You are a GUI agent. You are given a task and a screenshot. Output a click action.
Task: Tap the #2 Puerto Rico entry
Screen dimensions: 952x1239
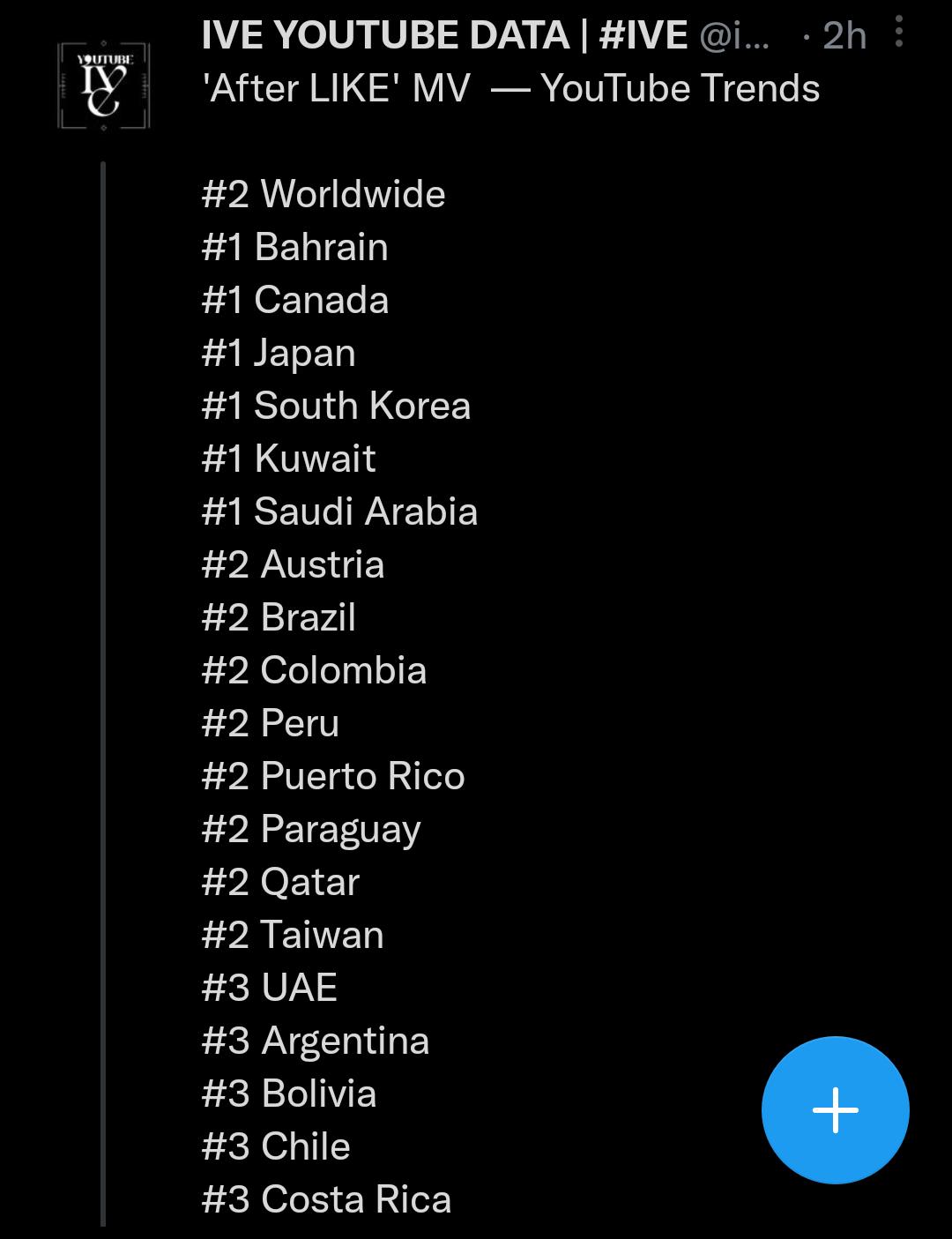coord(333,776)
